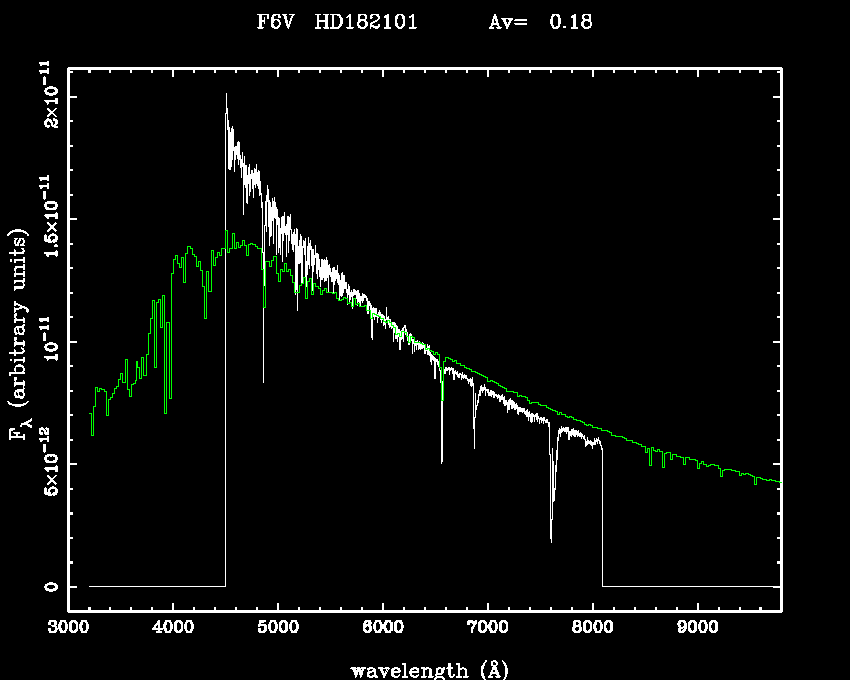Click the 0 tick label on y-axis
850x680 pixels.
tap(47, 586)
